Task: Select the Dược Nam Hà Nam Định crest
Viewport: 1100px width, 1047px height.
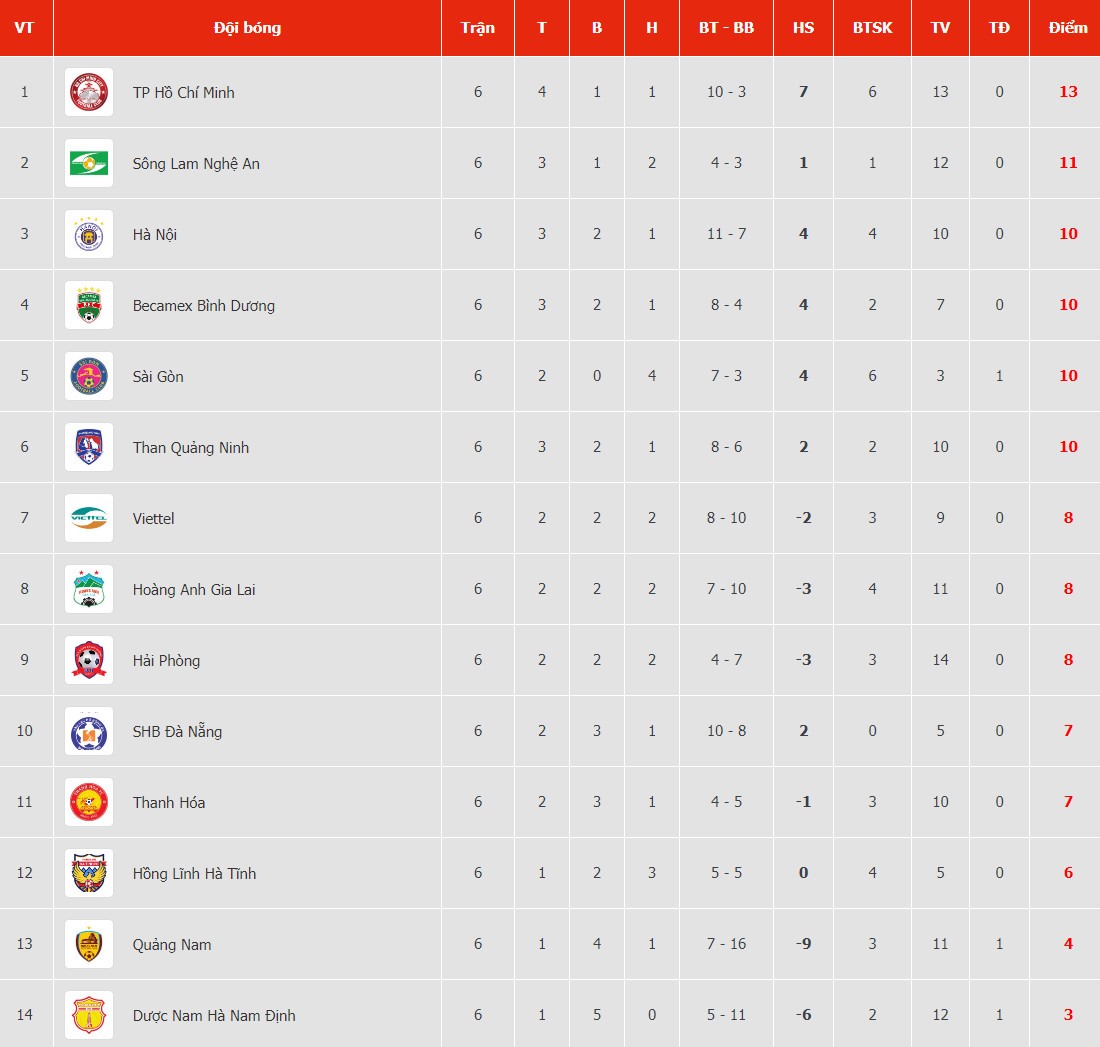Action: pyautogui.click(x=89, y=1015)
